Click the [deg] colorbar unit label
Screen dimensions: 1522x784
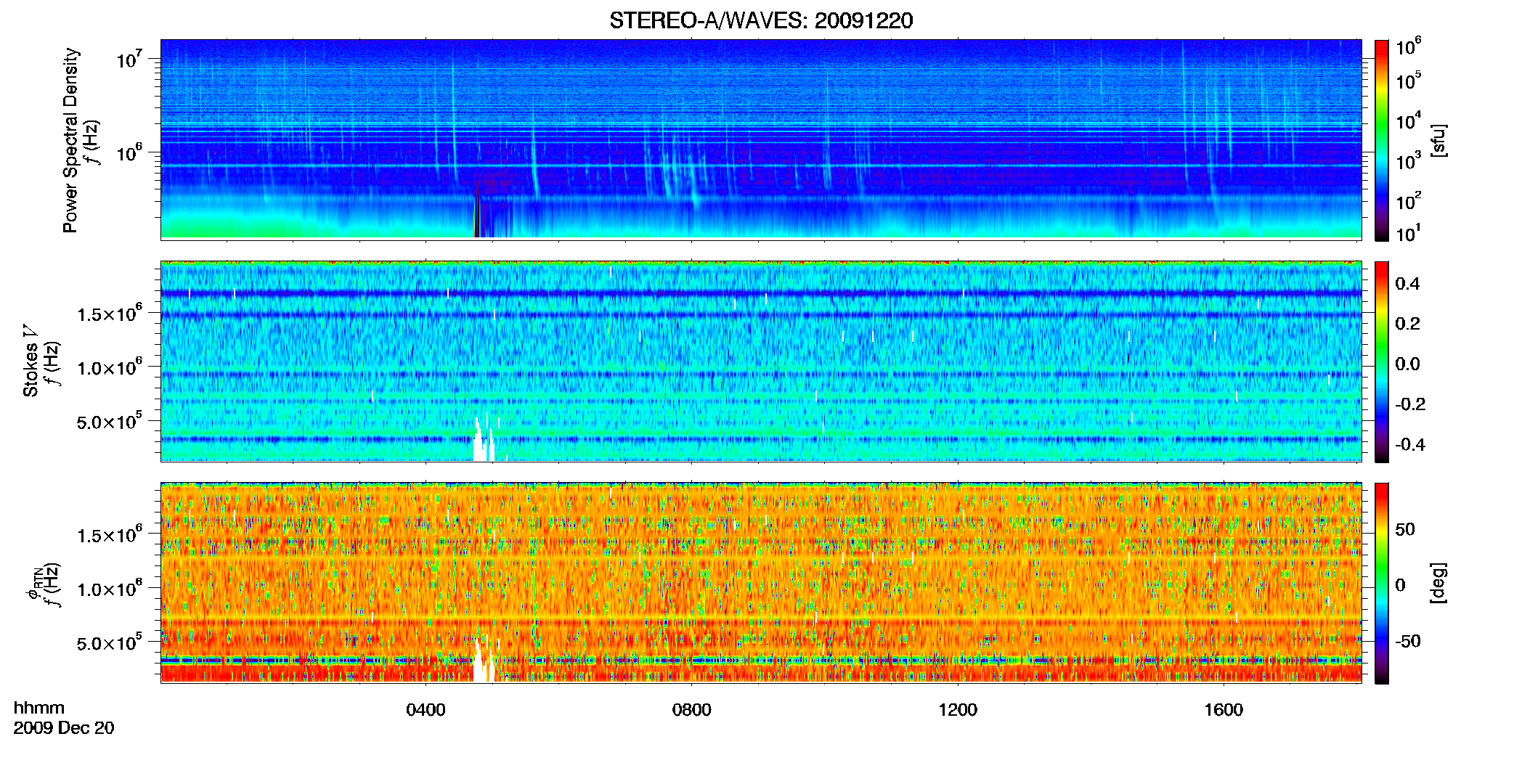(x=1438, y=583)
